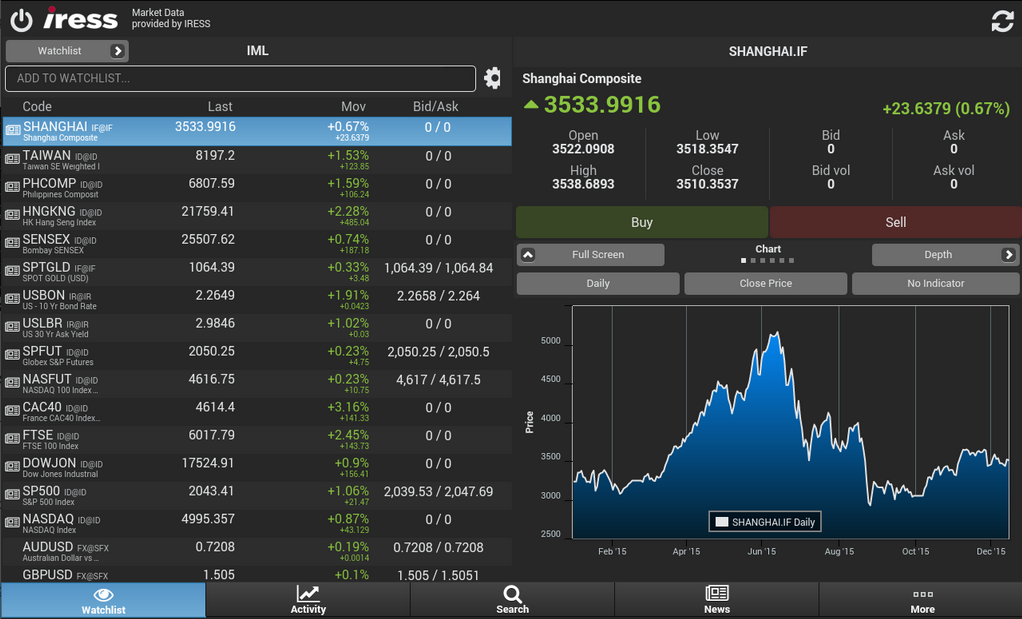
Task: Click the news icon beside SPTGLD row
Action: coord(12,270)
